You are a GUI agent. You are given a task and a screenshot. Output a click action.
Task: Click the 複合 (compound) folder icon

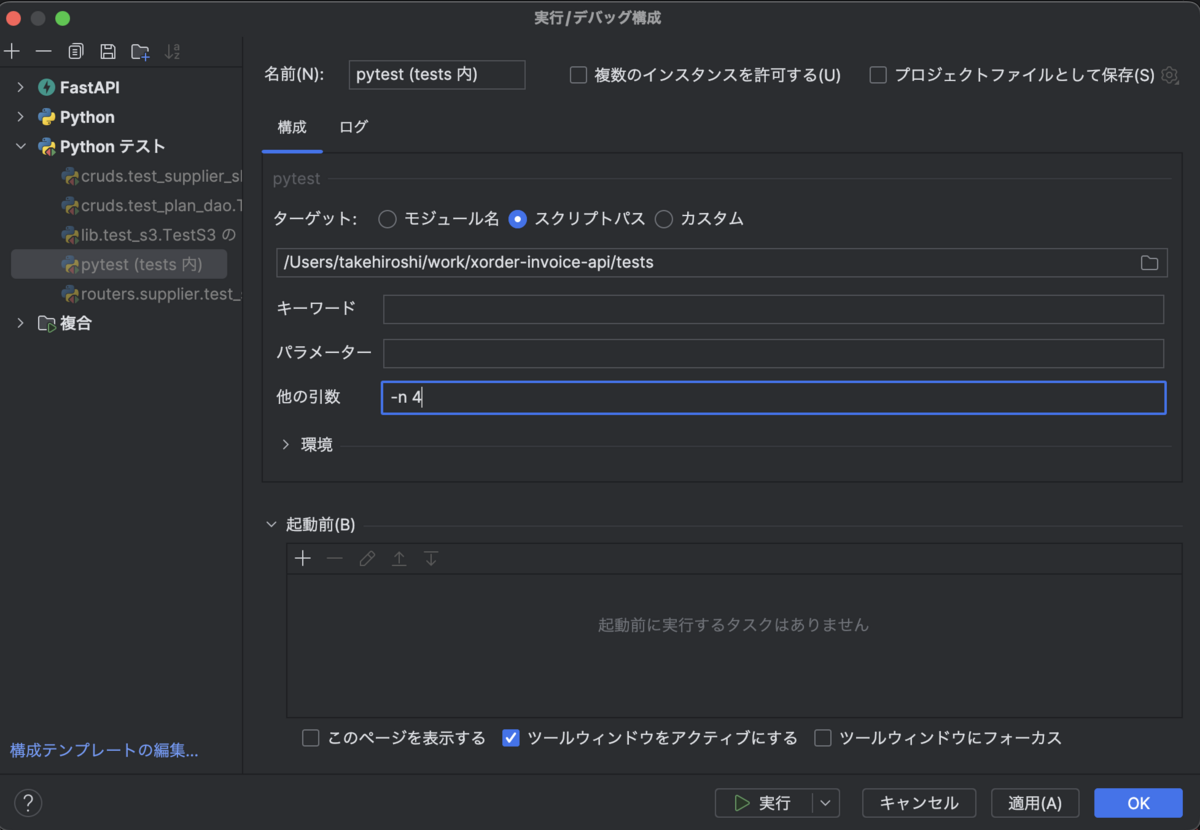[x=46, y=323]
